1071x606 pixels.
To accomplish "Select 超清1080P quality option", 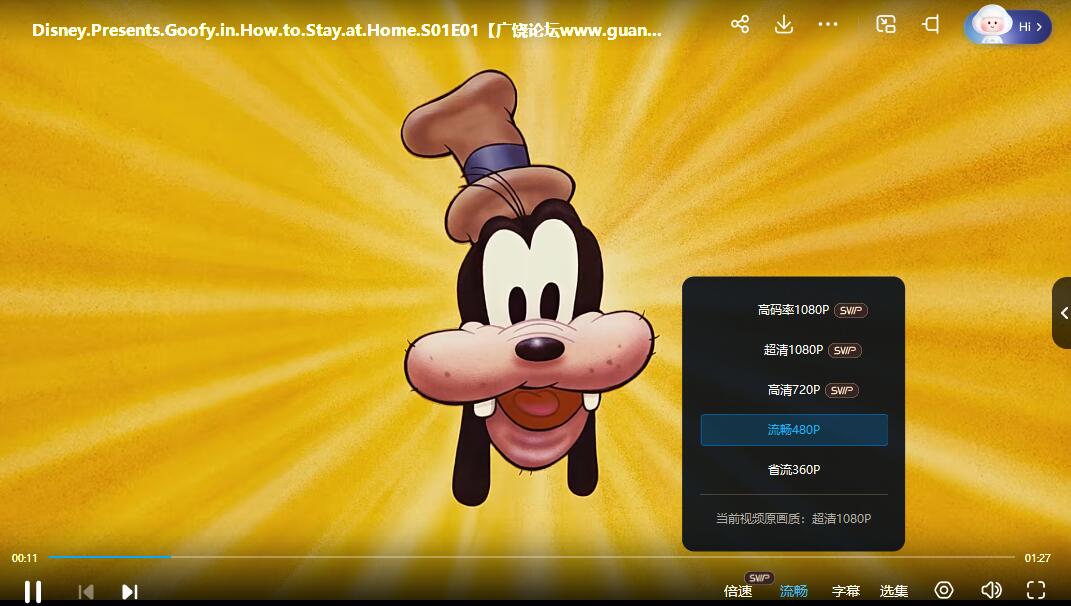I will (794, 350).
